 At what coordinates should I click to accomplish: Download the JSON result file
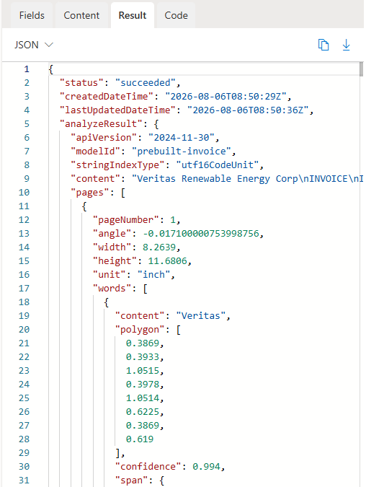pos(346,45)
